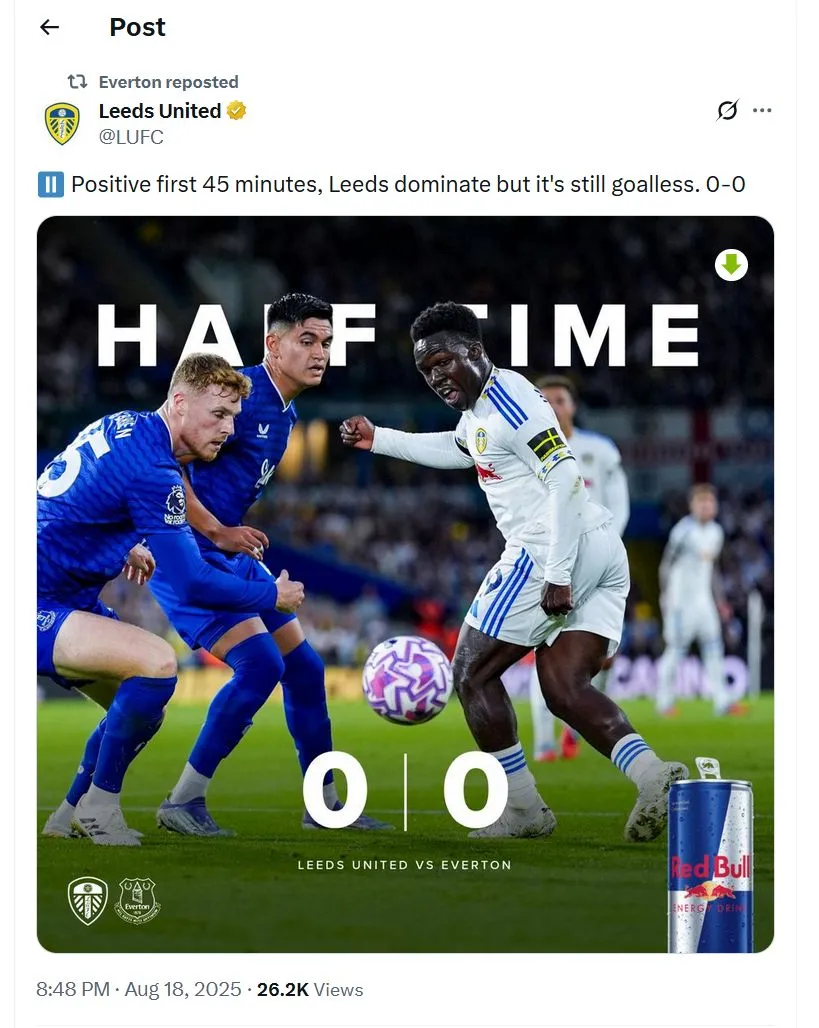Click the Leeds United crest in image

coord(87,898)
